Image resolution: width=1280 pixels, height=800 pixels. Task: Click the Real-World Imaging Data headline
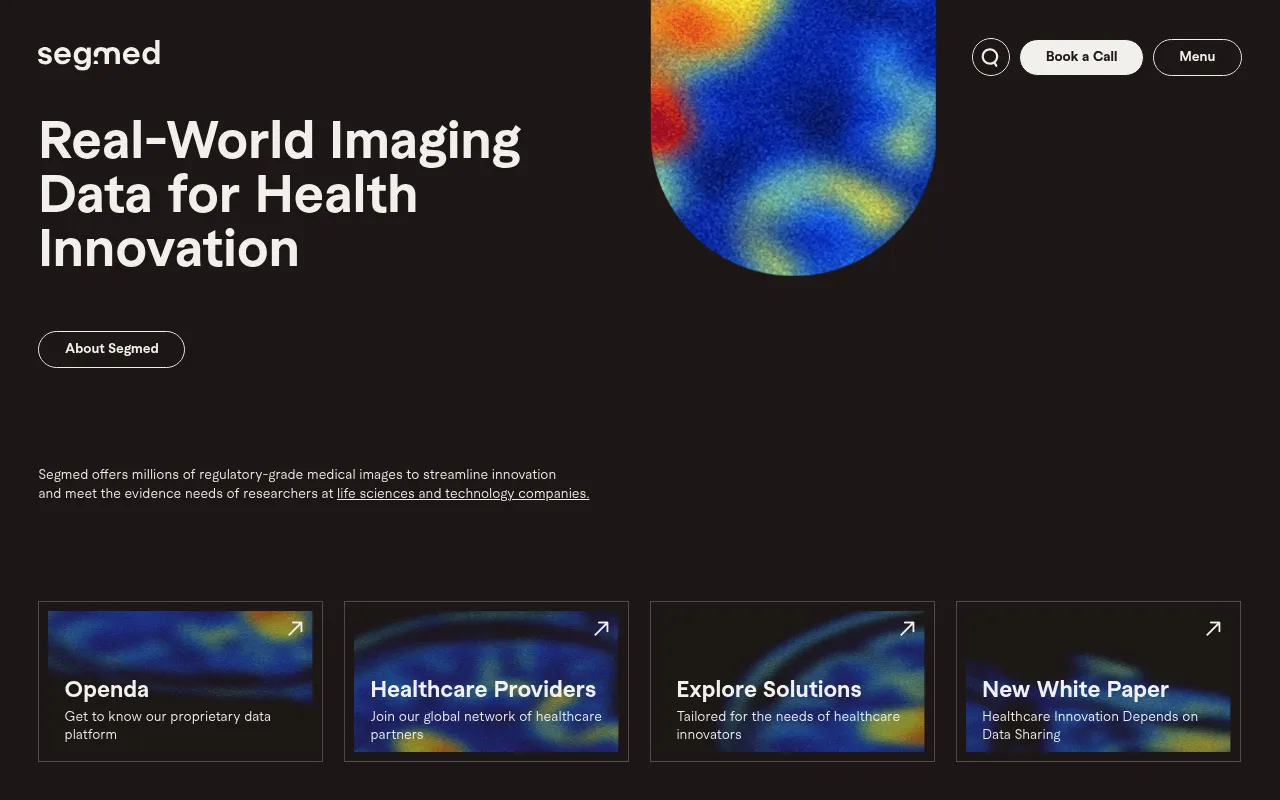point(280,194)
